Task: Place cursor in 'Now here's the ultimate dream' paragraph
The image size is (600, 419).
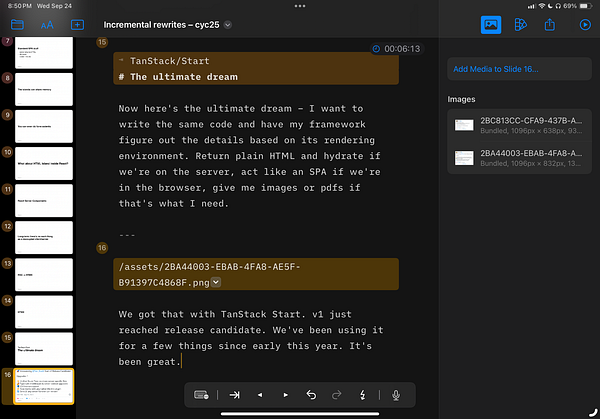Action: click(x=249, y=156)
